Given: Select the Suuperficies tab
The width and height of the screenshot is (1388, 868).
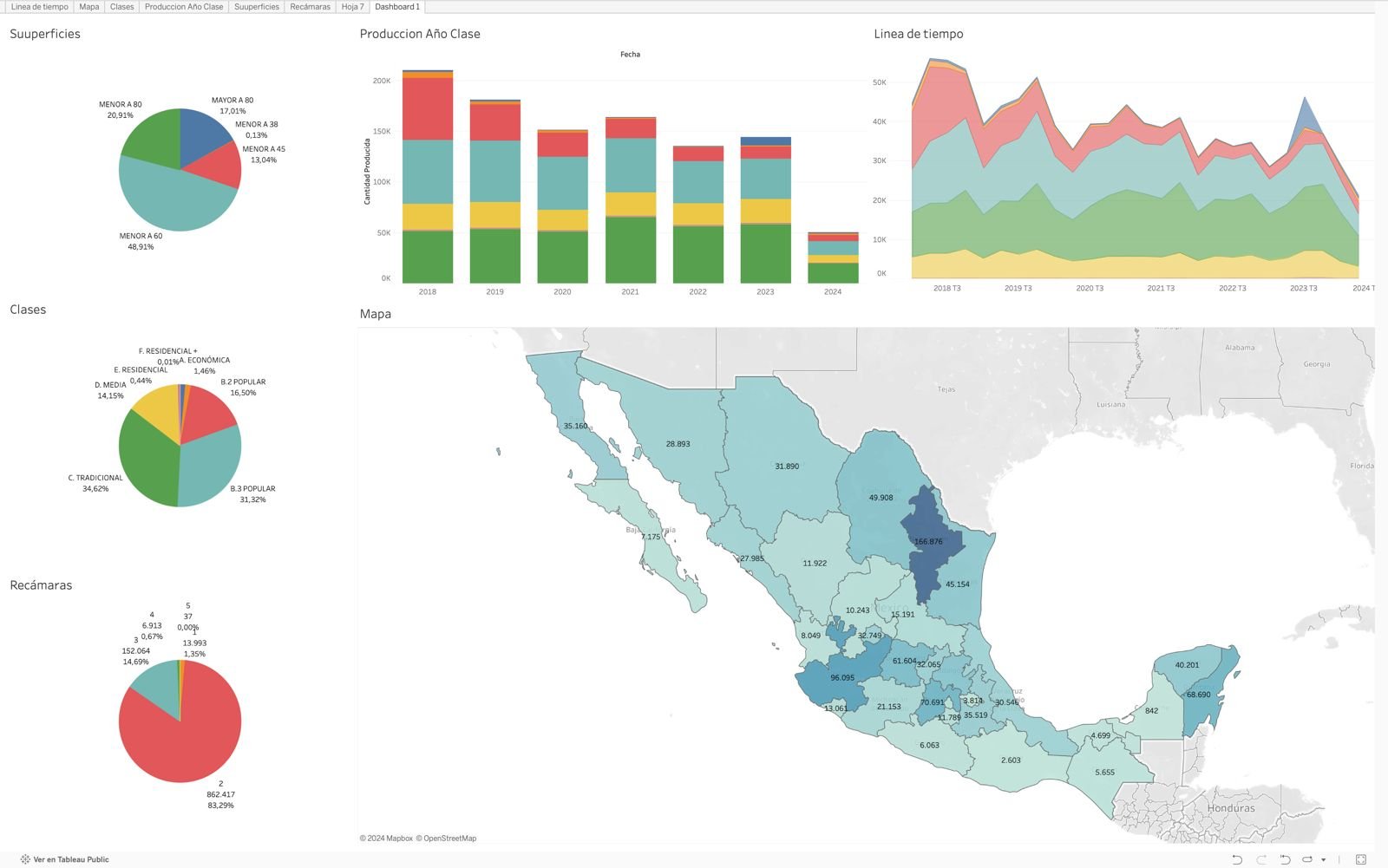Looking at the screenshot, I should coord(257,6).
